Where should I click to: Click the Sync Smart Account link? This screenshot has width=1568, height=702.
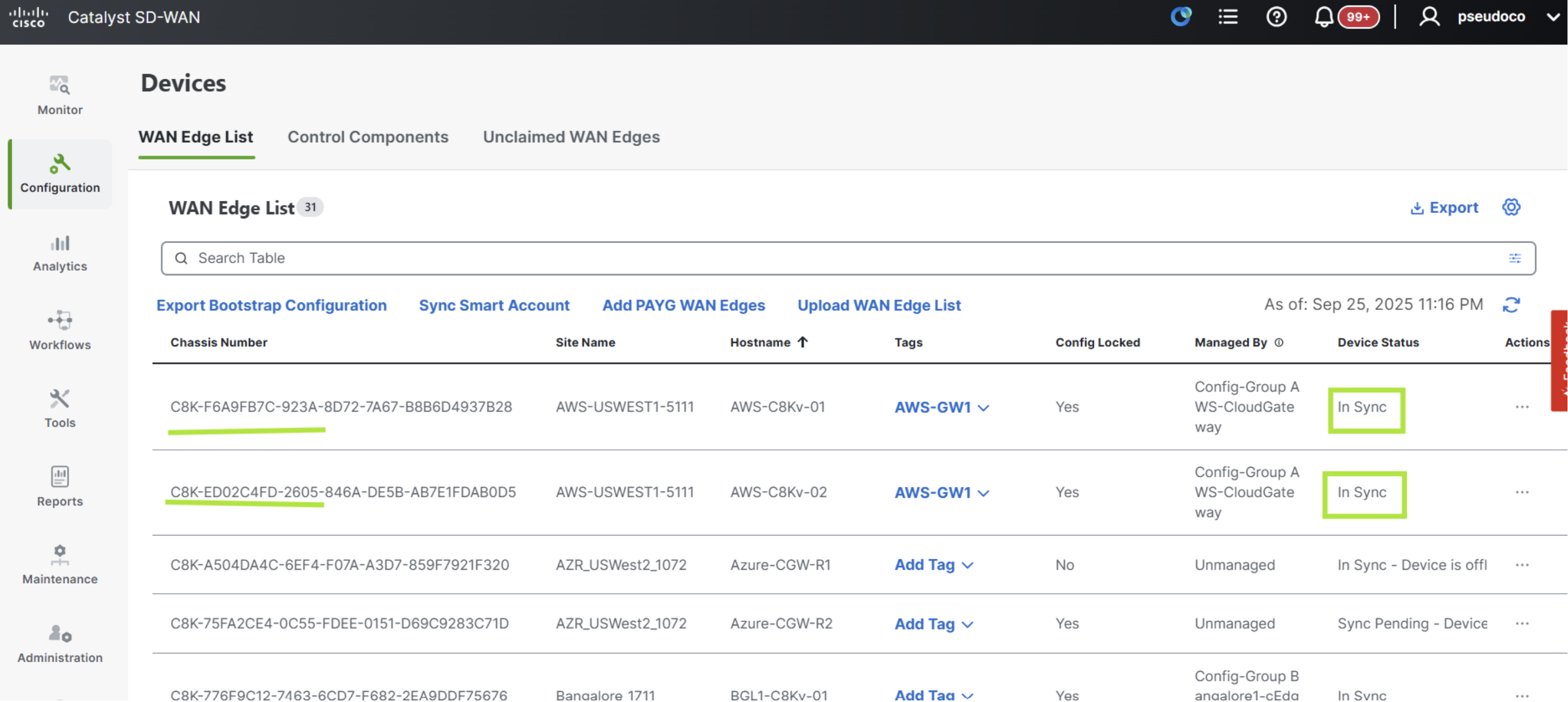(494, 305)
